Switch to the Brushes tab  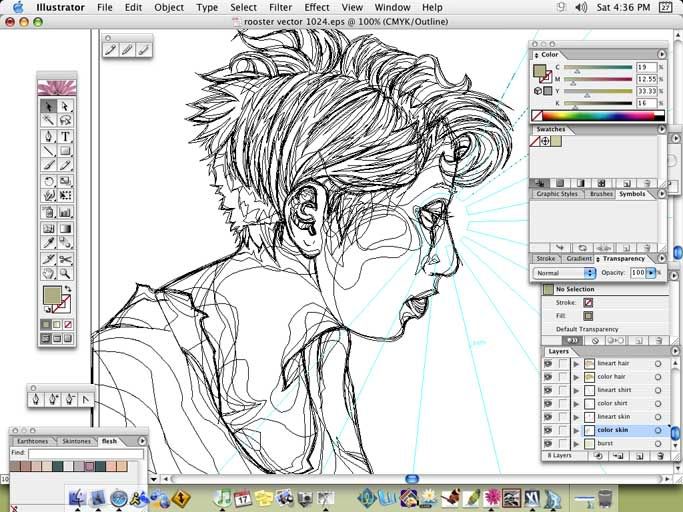point(601,194)
